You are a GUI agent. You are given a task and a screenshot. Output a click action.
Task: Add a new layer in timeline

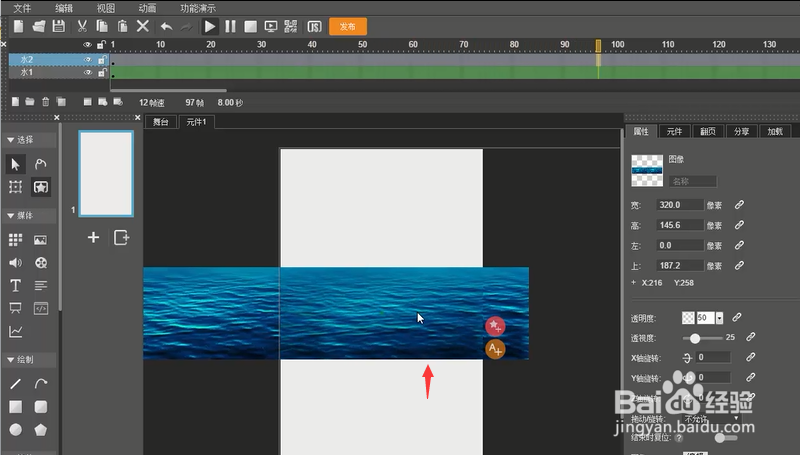pyautogui.click(x=15, y=102)
